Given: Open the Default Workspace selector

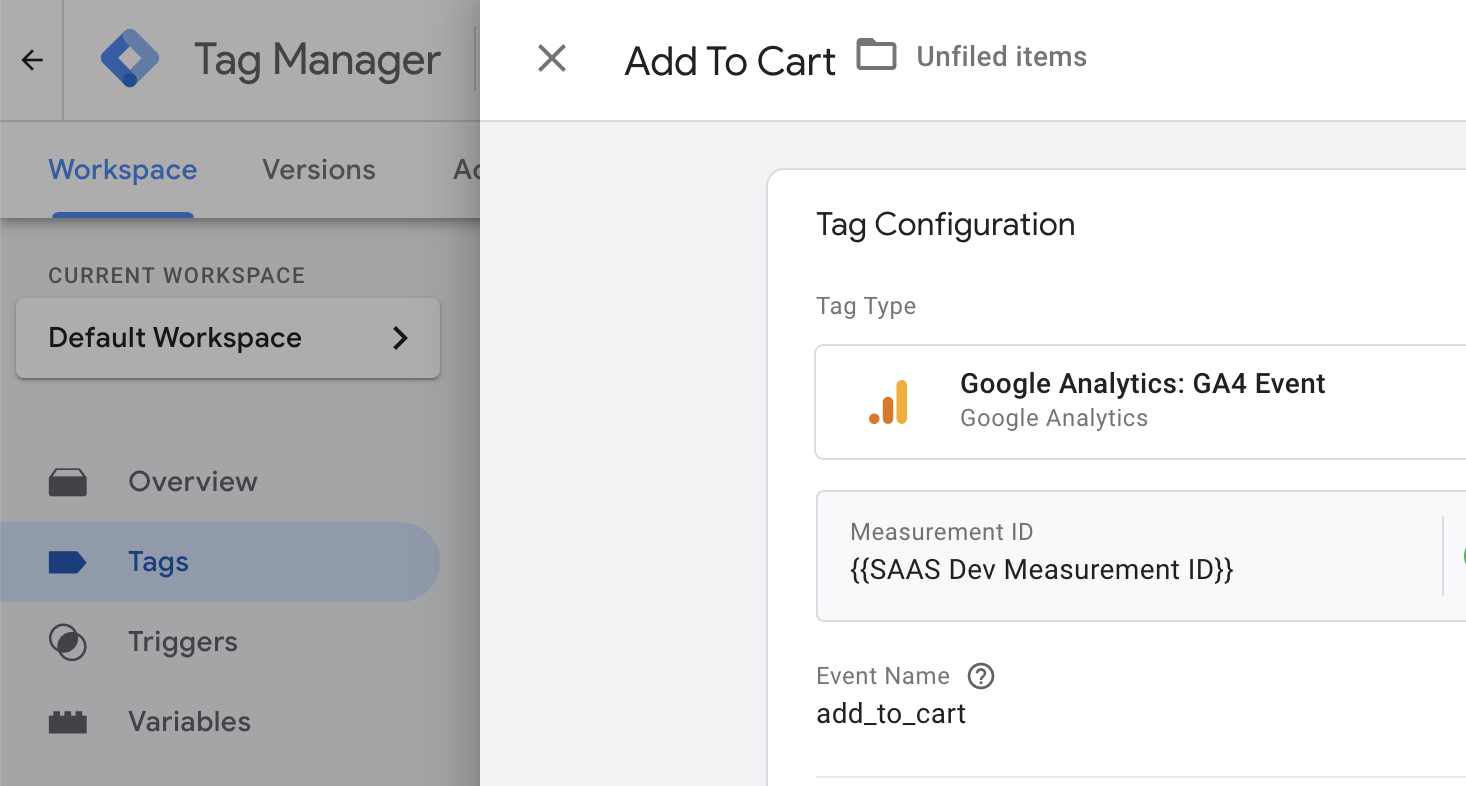Looking at the screenshot, I should [x=228, y=338].
